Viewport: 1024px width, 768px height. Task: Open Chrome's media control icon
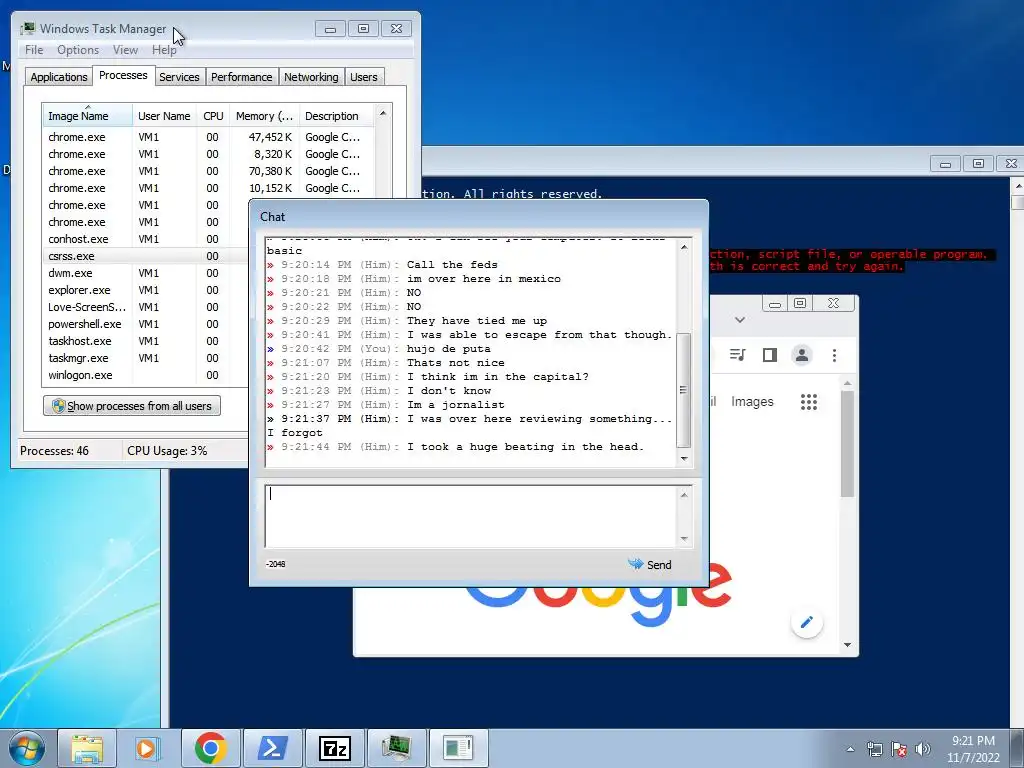tap(737, 355)
